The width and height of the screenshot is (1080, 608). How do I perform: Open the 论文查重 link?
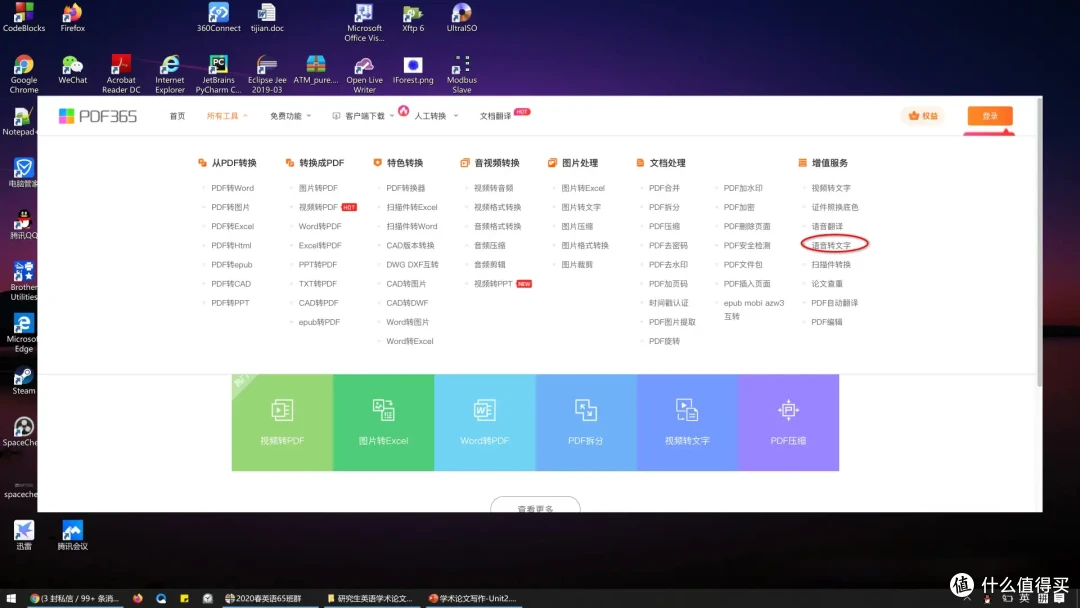[x=827, y=284]
